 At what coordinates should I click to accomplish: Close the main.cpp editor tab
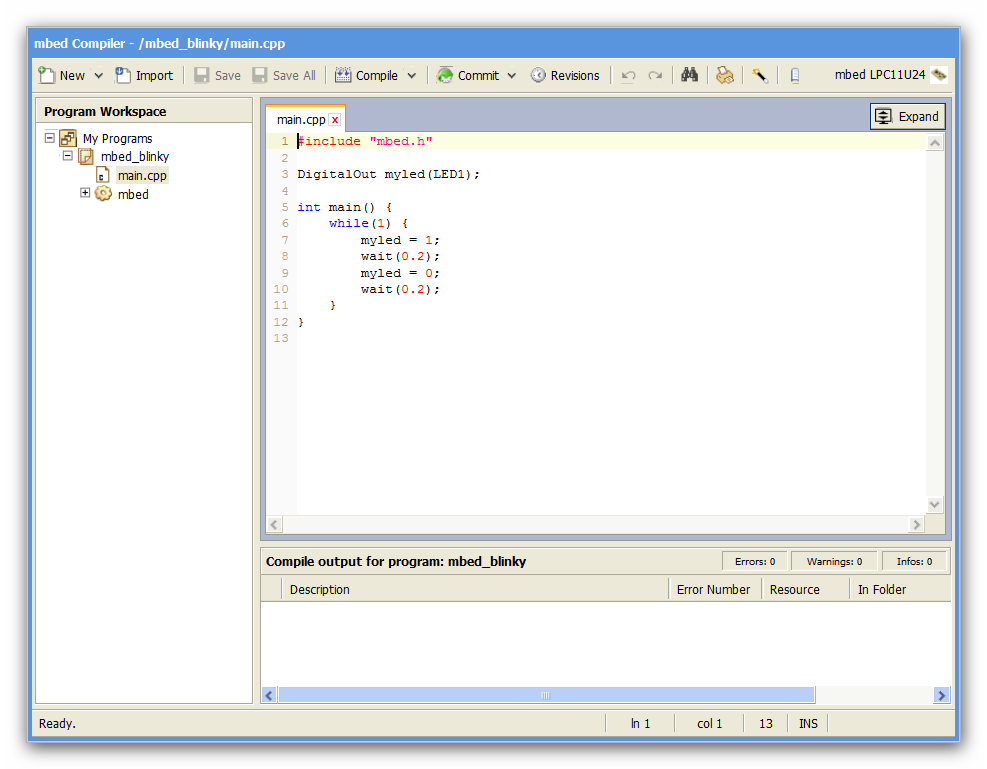click(335, 120)
